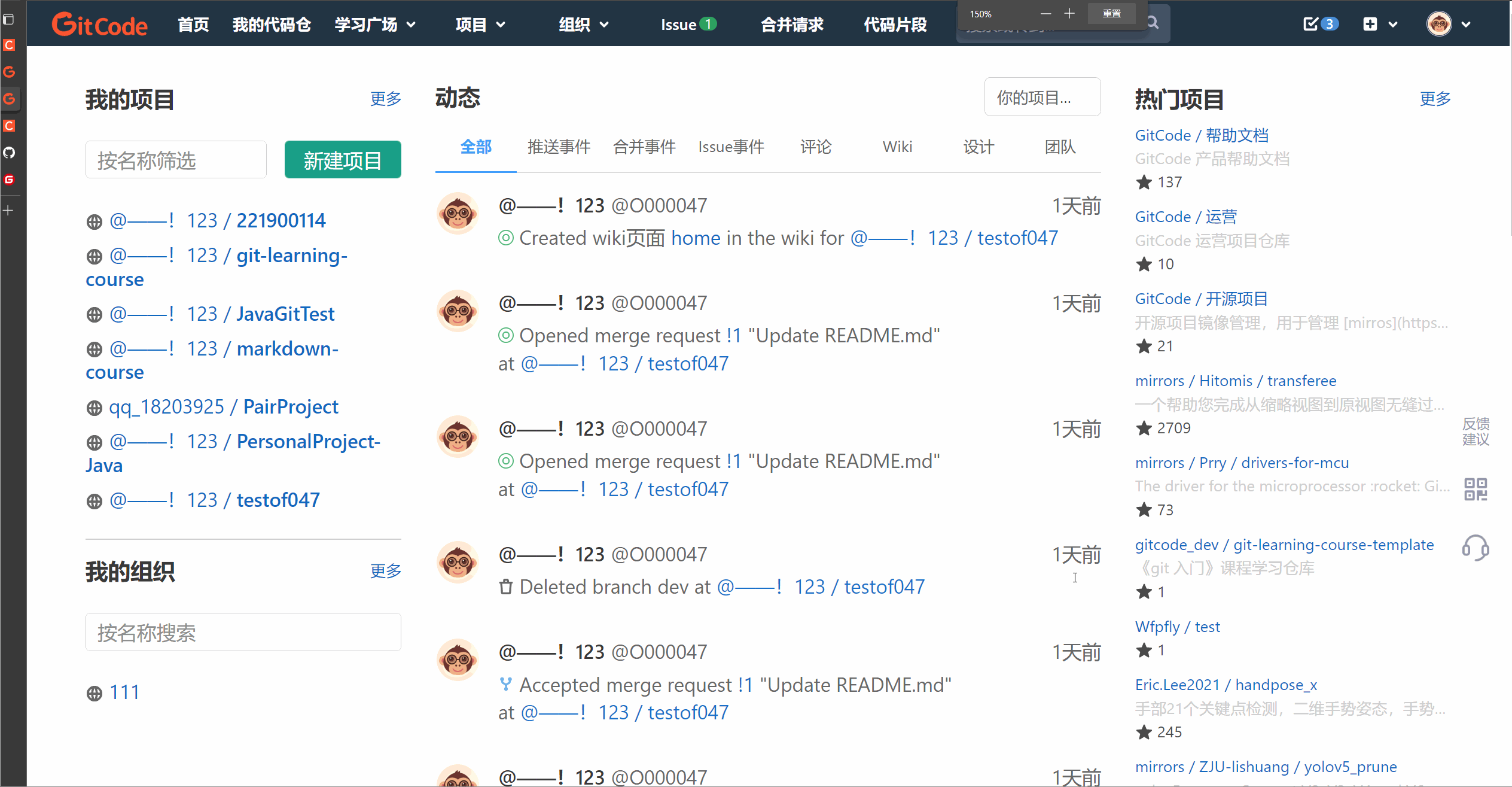The height and width of the screenshot is (787, 1512).
Task: Click the GitCode logo
Action: [99, 25]
